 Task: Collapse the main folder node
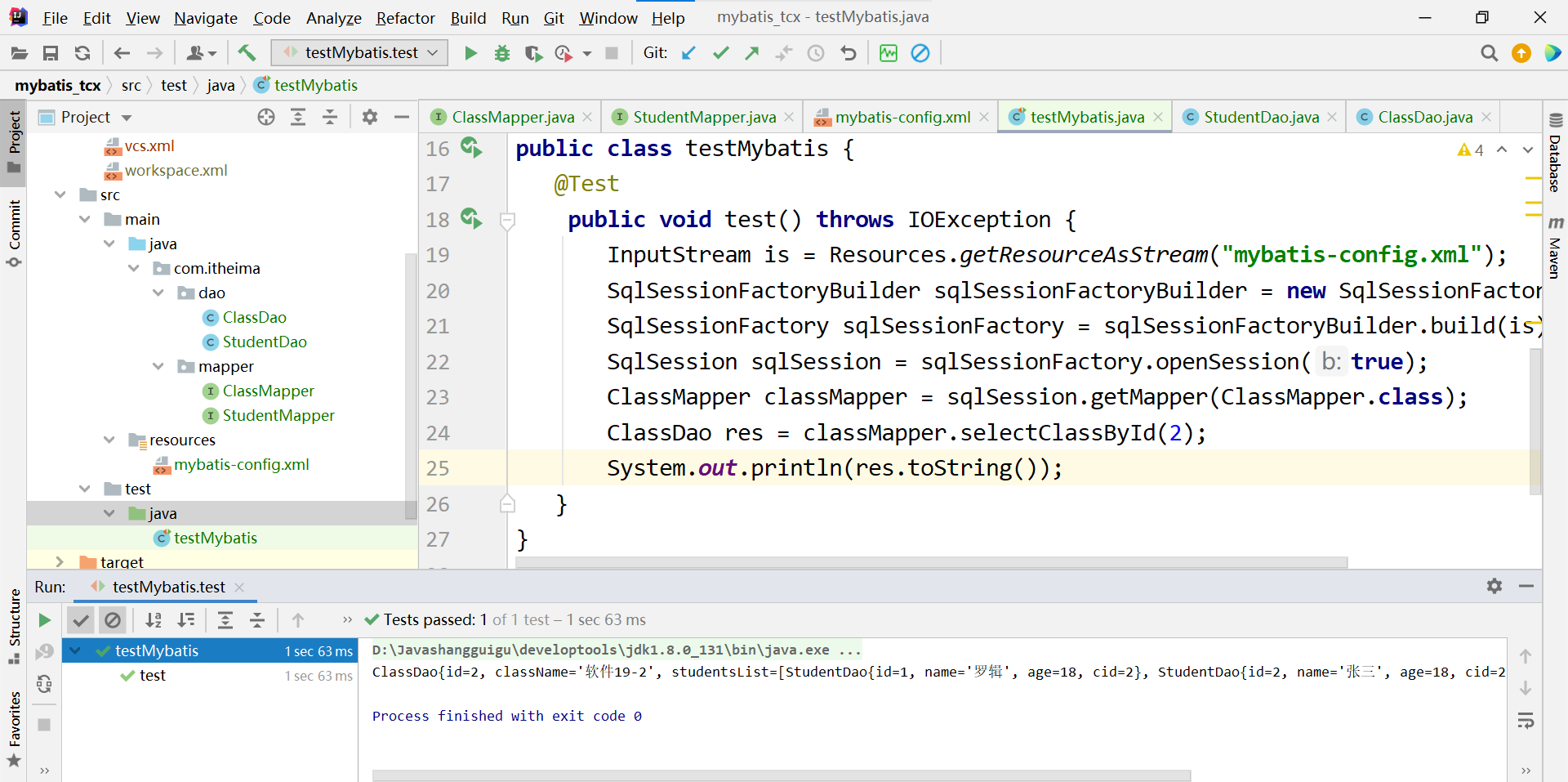[x=85, y=219]
